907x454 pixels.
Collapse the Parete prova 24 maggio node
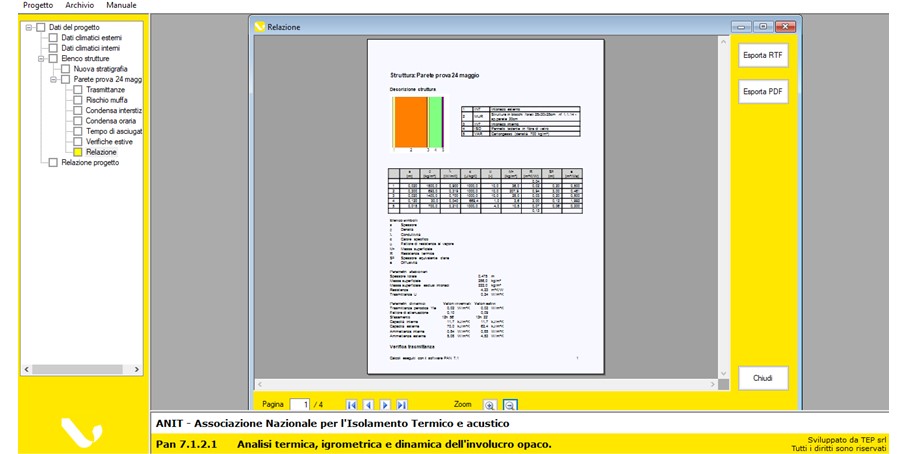pos(54,79)
